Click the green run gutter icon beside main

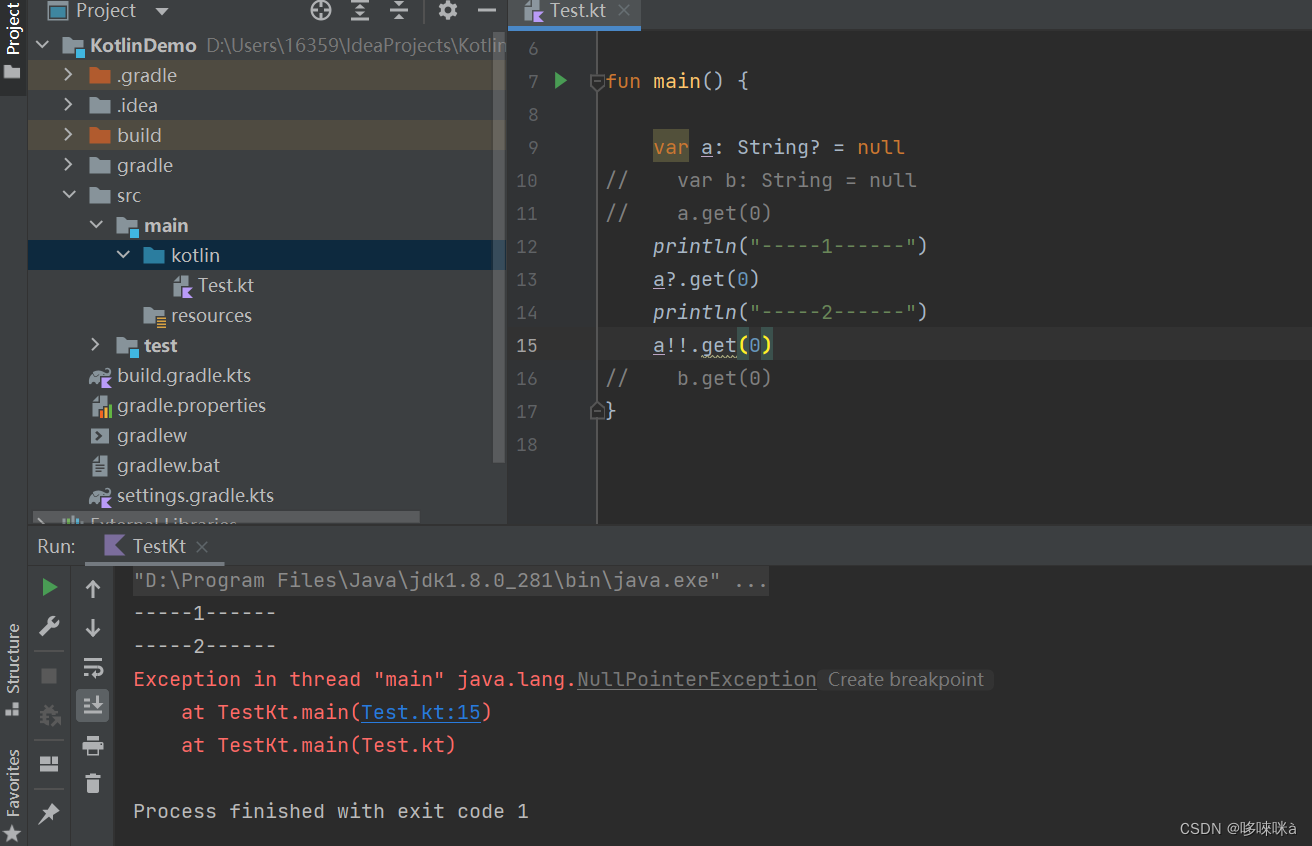561,80
